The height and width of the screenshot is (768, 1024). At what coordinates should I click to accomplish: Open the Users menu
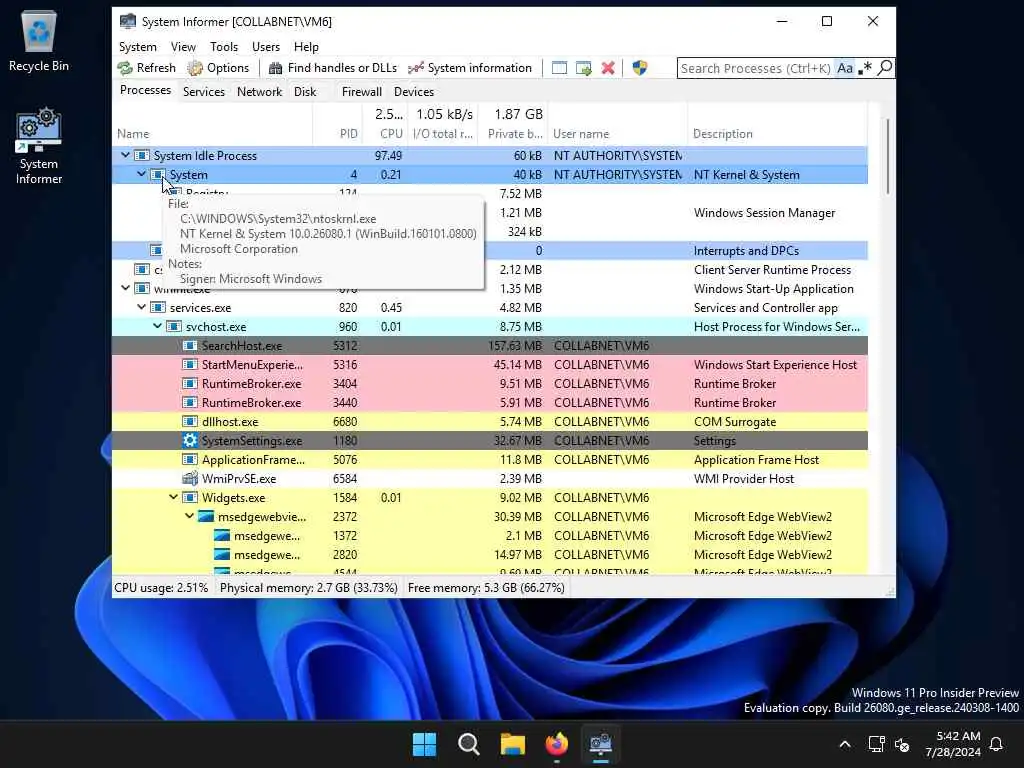tap(266, 47)
